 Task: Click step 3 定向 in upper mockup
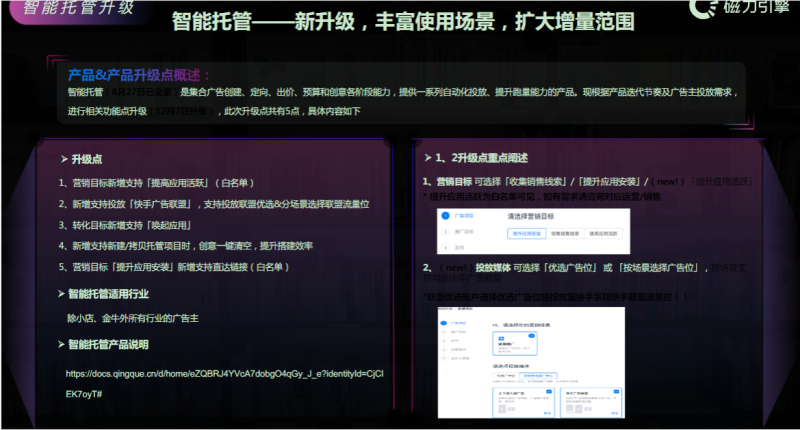pyautogui.click(x=454, y=247)
